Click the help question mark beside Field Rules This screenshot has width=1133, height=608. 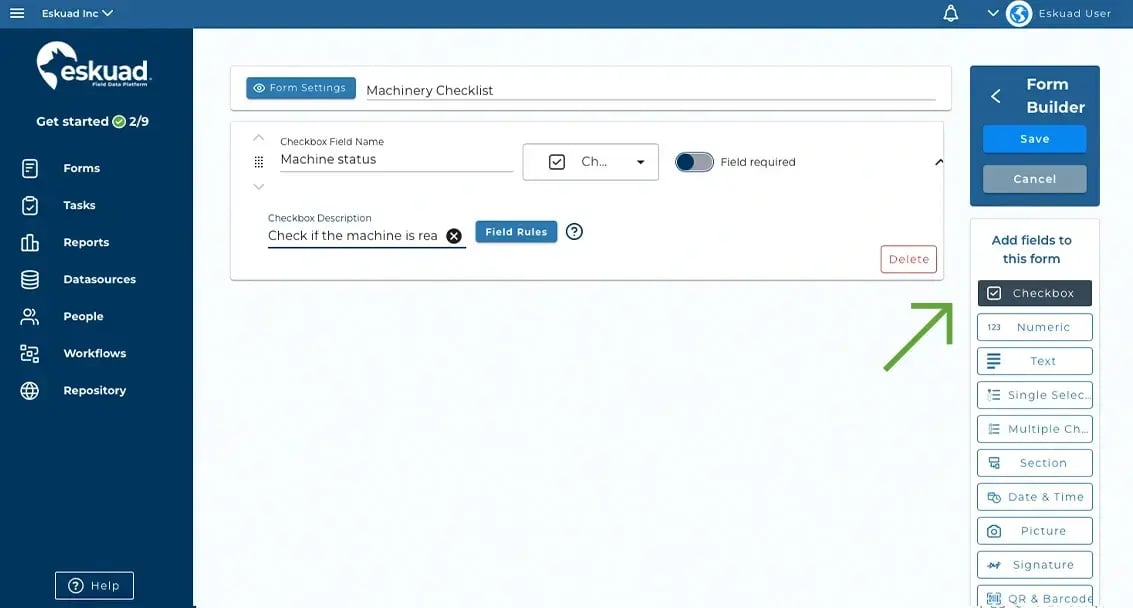(x=574, y=232)
